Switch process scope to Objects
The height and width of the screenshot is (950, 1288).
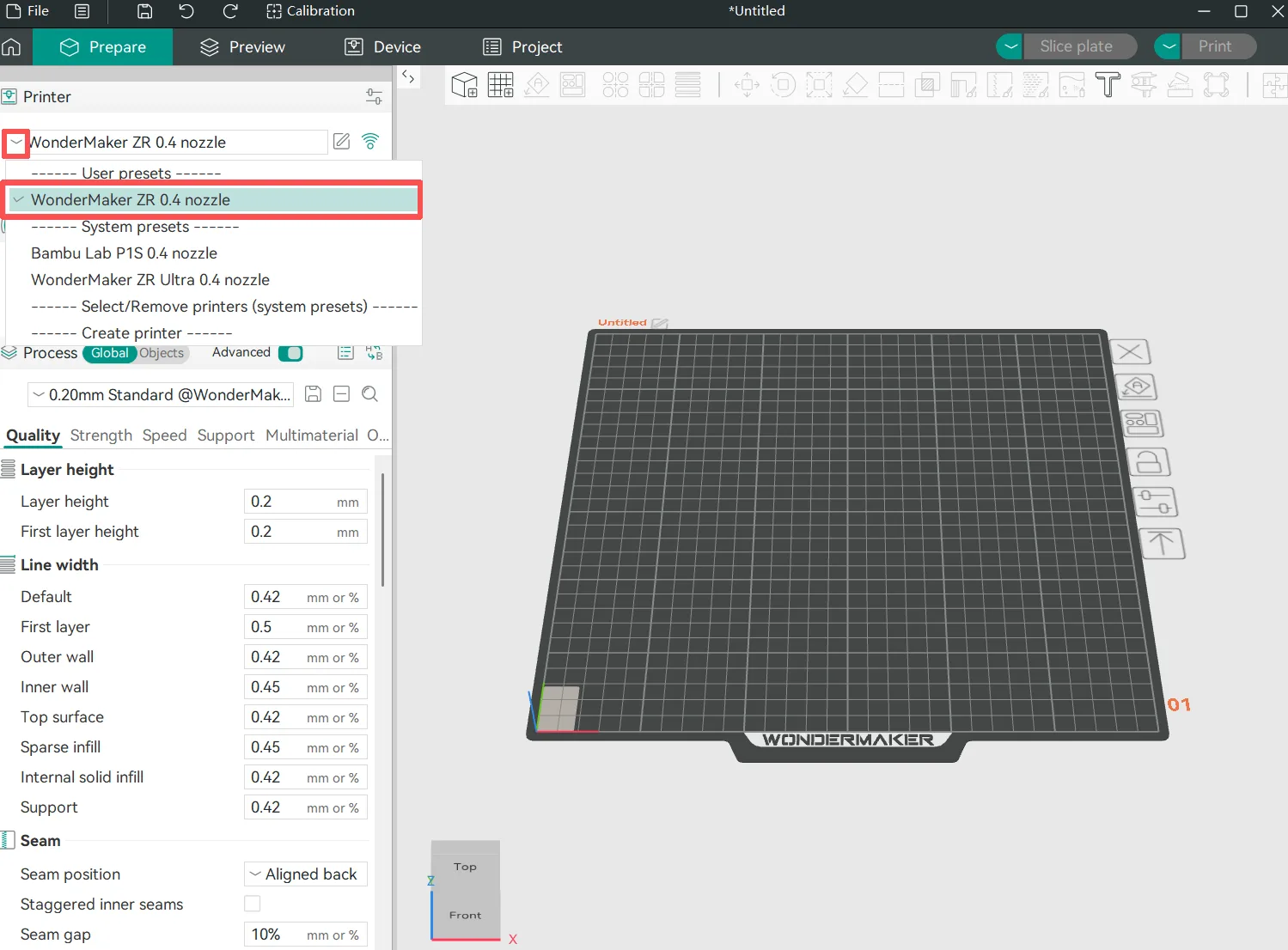(x=162, y=353)
